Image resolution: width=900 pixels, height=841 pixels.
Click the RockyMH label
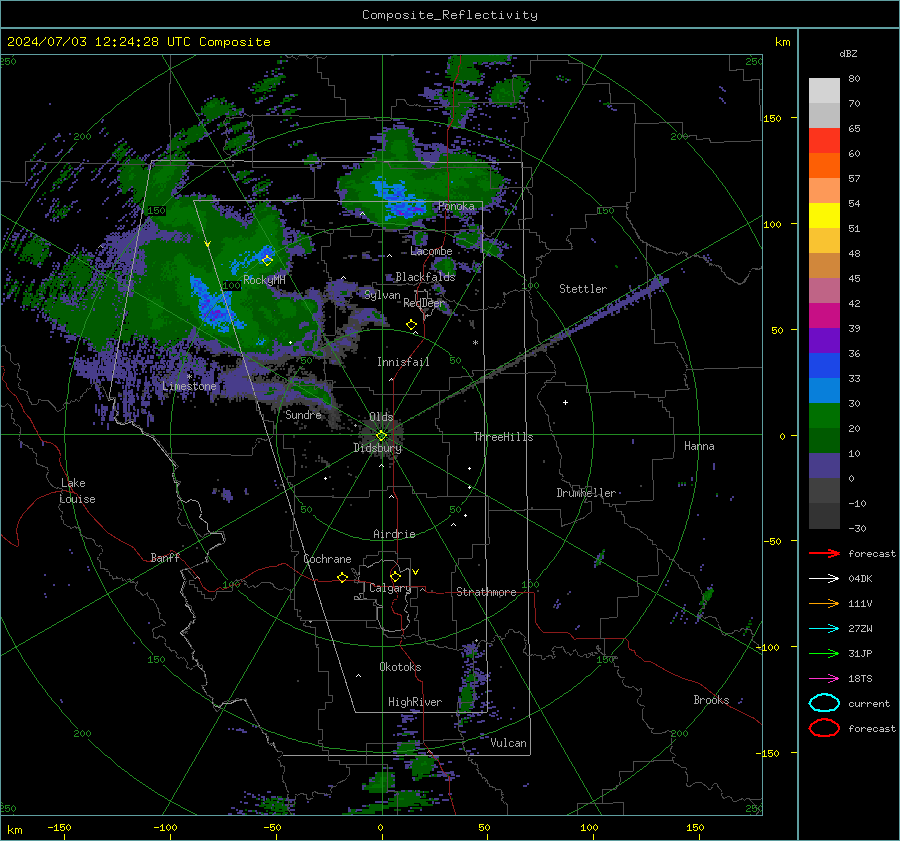[264, 280]
